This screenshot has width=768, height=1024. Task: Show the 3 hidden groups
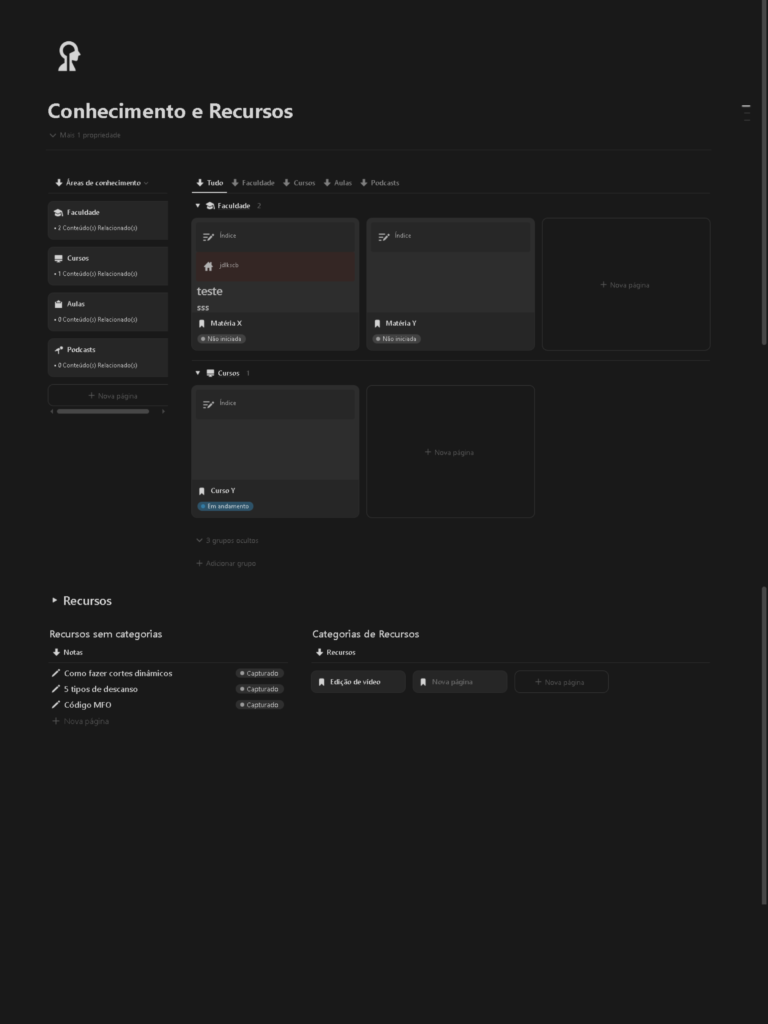click(x=228, y=541)
